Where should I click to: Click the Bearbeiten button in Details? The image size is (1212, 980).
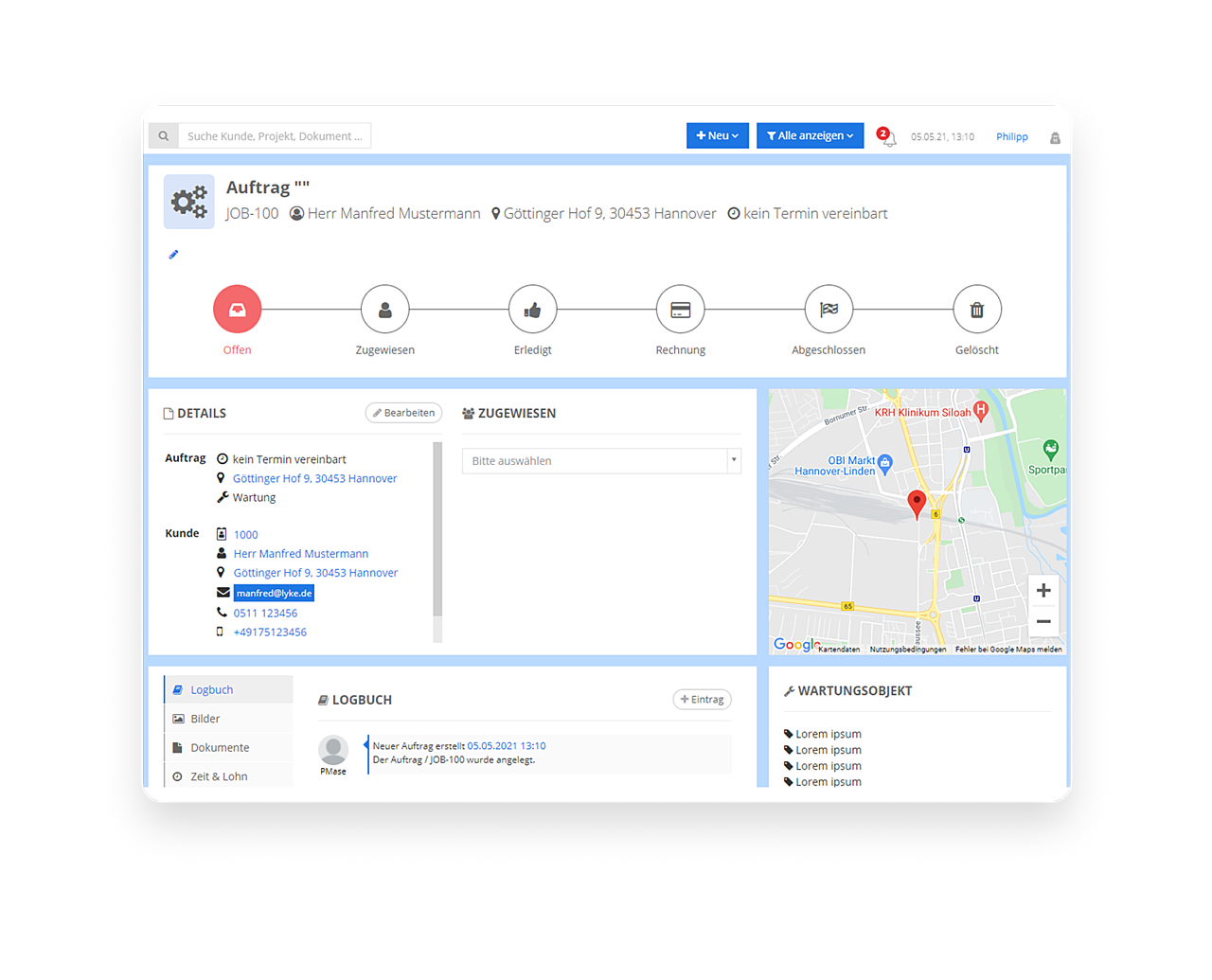point(403,413)
